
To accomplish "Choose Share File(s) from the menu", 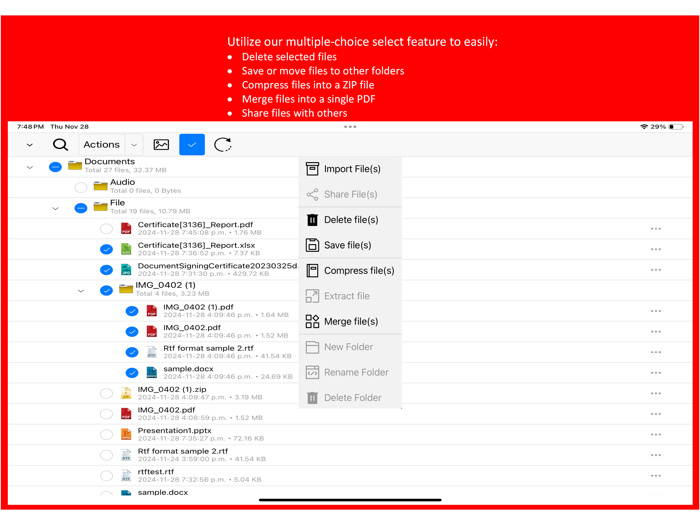I will pos(350,194).
